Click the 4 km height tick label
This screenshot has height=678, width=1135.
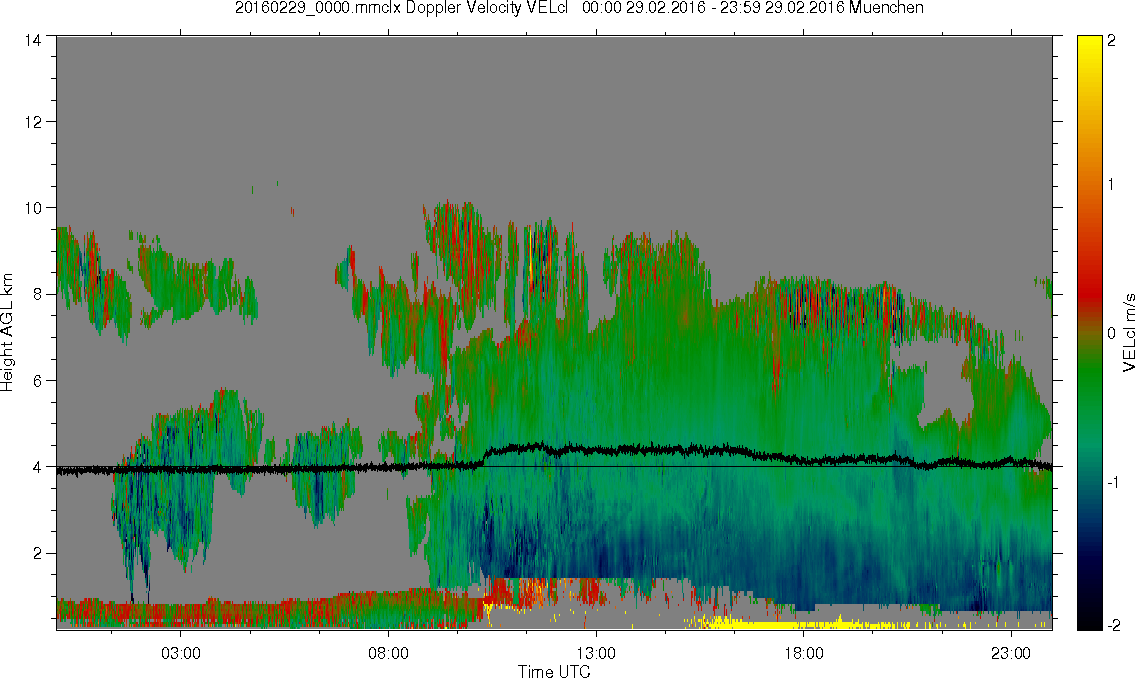[37, 467]
